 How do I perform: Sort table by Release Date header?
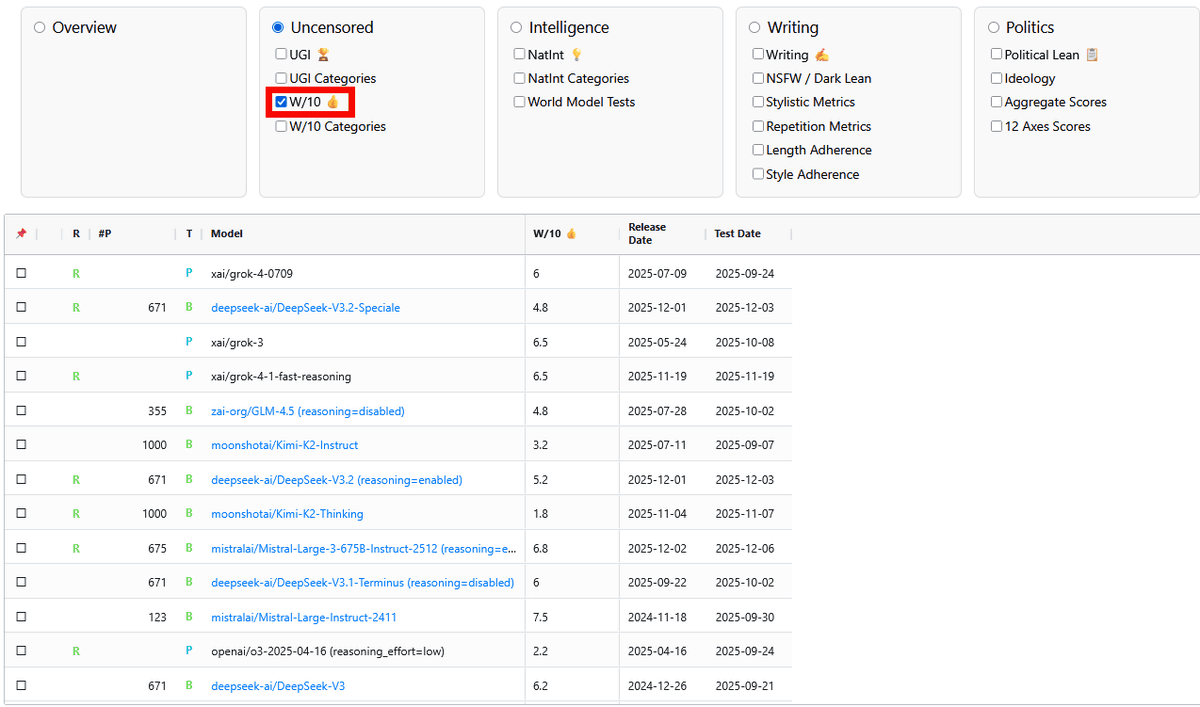[x=647, y=234]
